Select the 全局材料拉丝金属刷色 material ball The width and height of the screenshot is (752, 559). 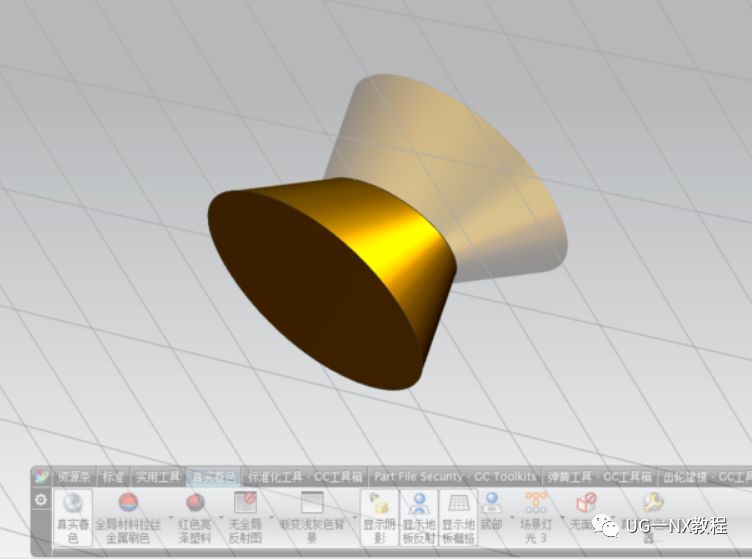pyautogui.click(x=128, y=517)
